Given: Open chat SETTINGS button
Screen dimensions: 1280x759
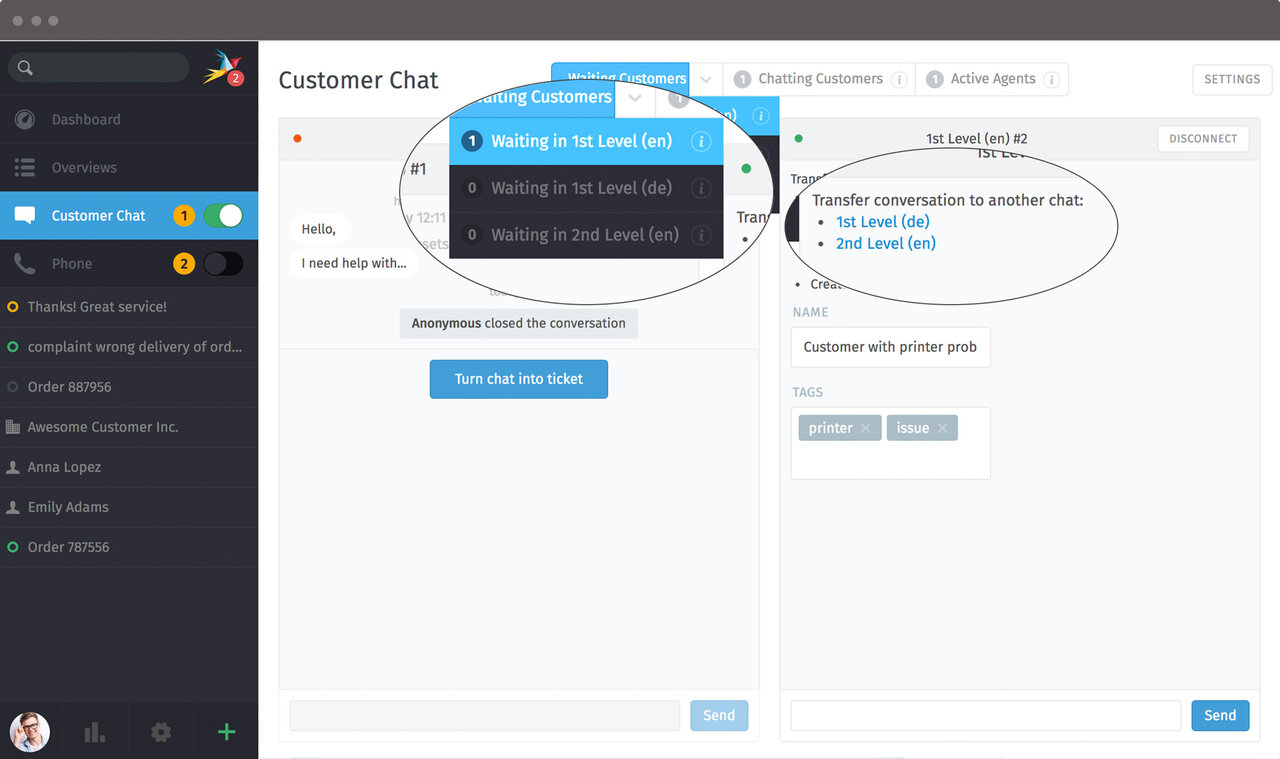Looking at the screenshot, I should (x=1232, y=79).
